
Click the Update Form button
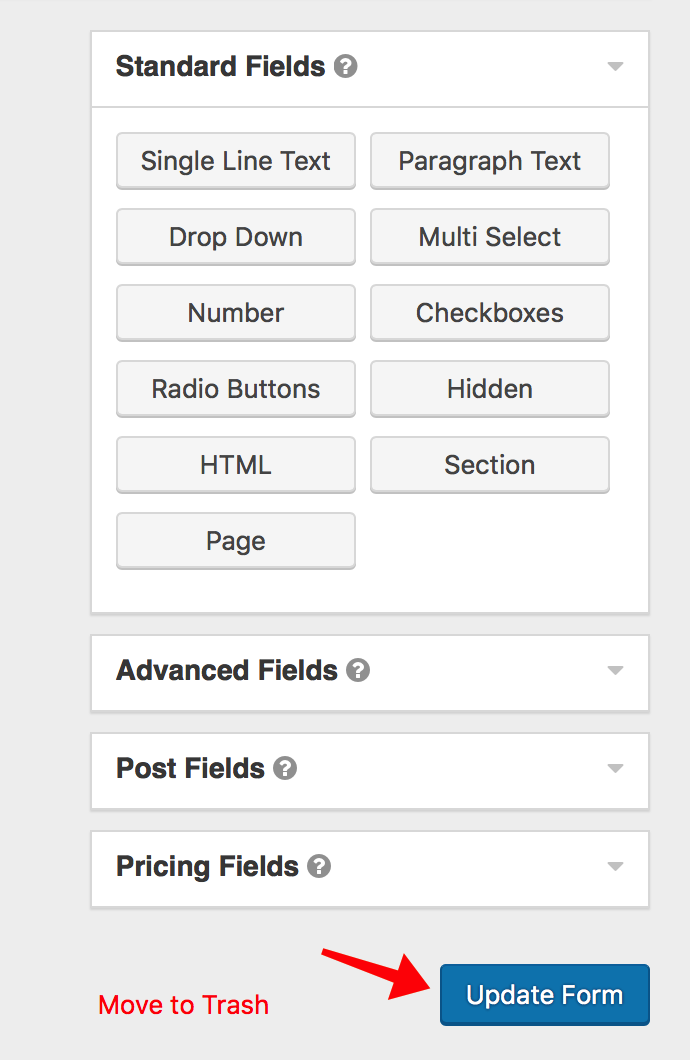(545, 995)
